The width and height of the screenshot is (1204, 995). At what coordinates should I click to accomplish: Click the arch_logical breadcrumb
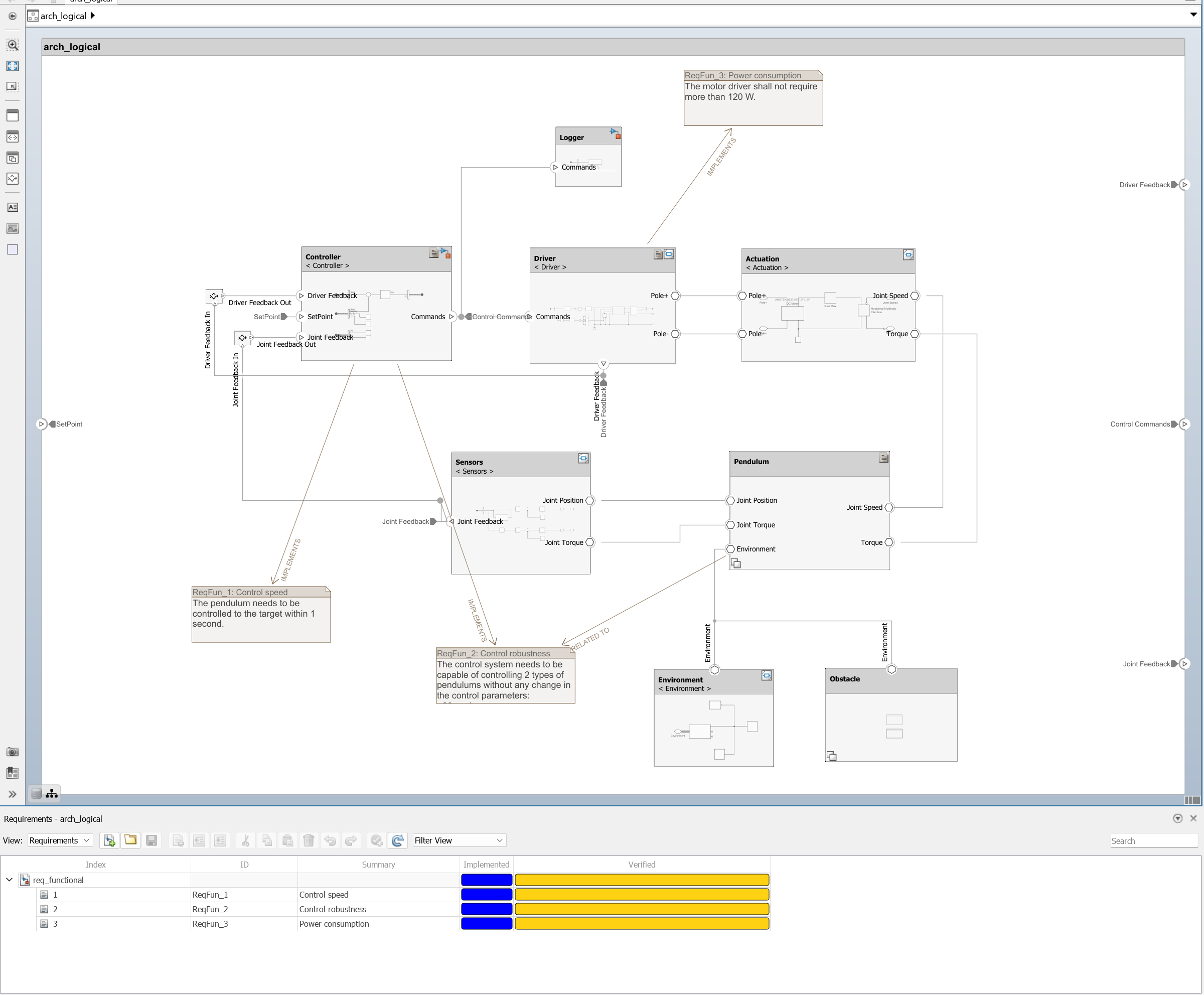click(63, 16)
